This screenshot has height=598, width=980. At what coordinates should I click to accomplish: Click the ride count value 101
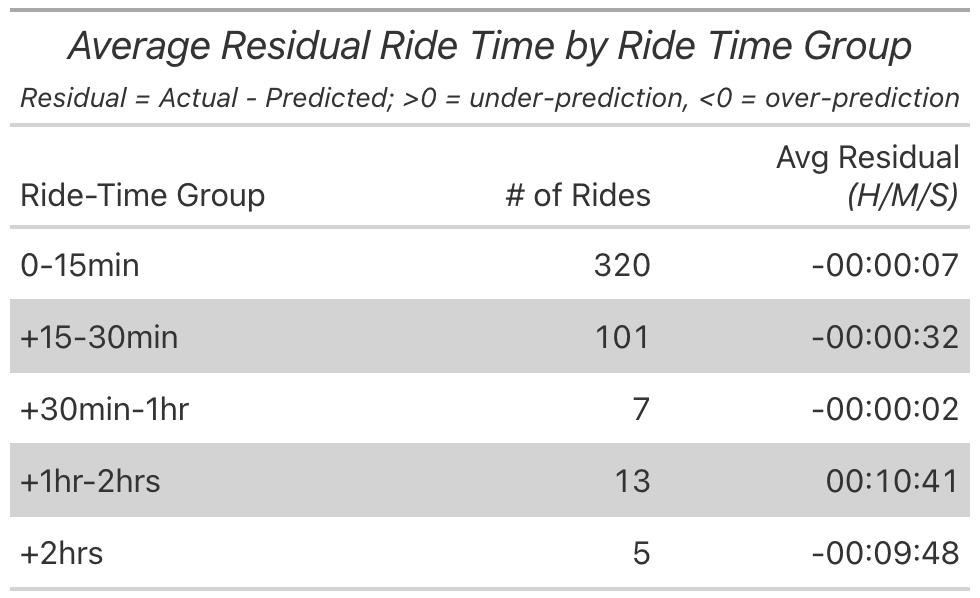click(621, 337)
